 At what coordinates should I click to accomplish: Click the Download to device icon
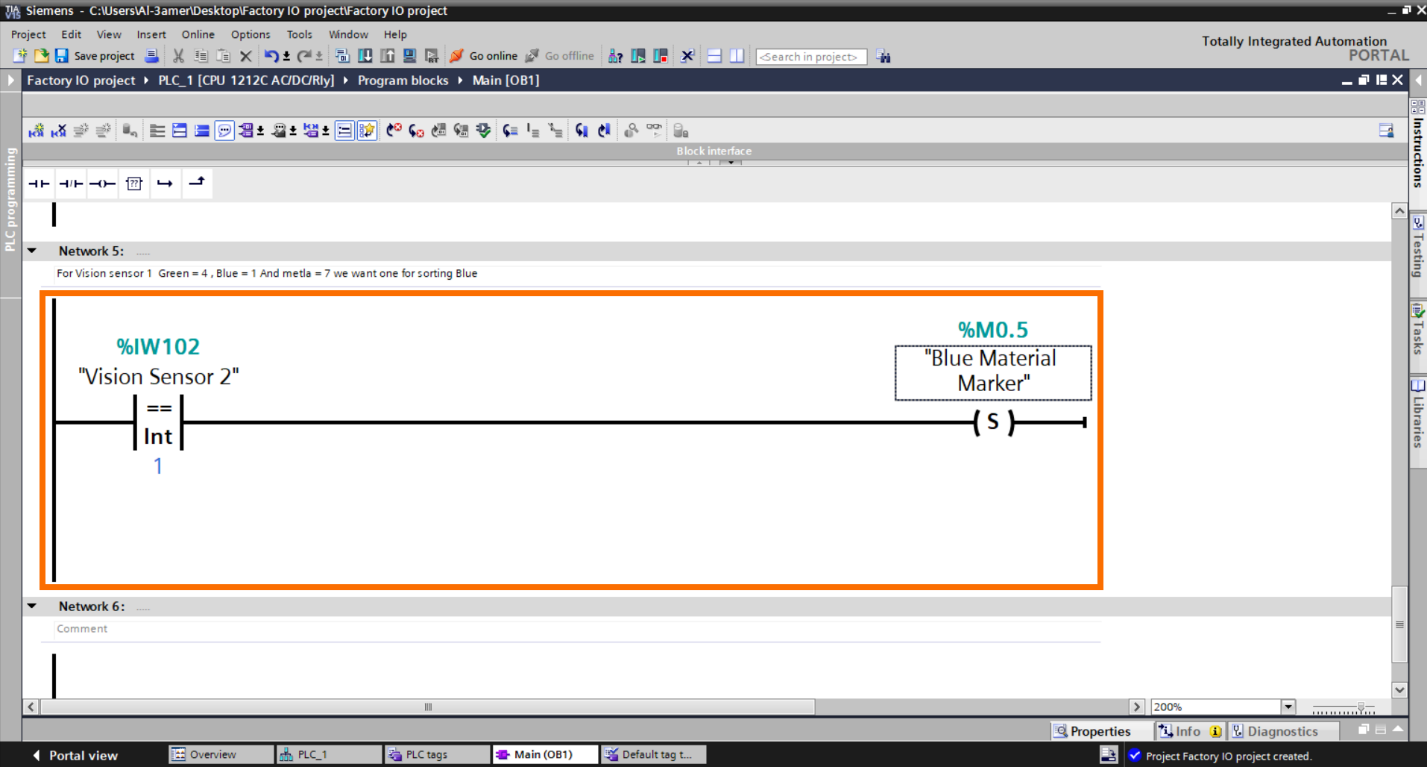365,56
